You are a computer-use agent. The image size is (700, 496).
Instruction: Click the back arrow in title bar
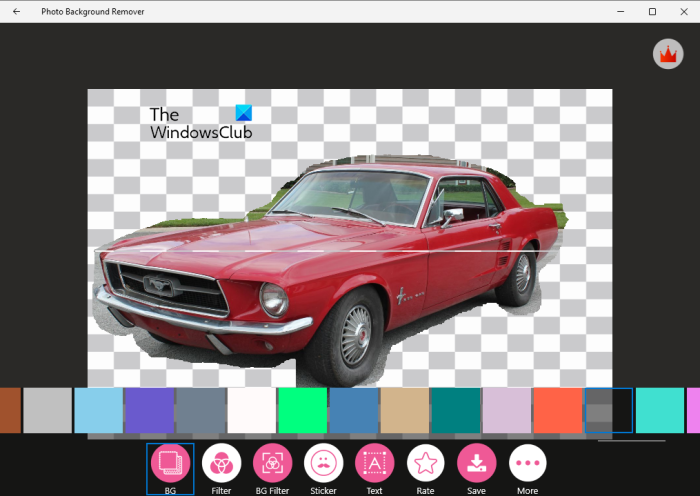[x=17, y=12]
